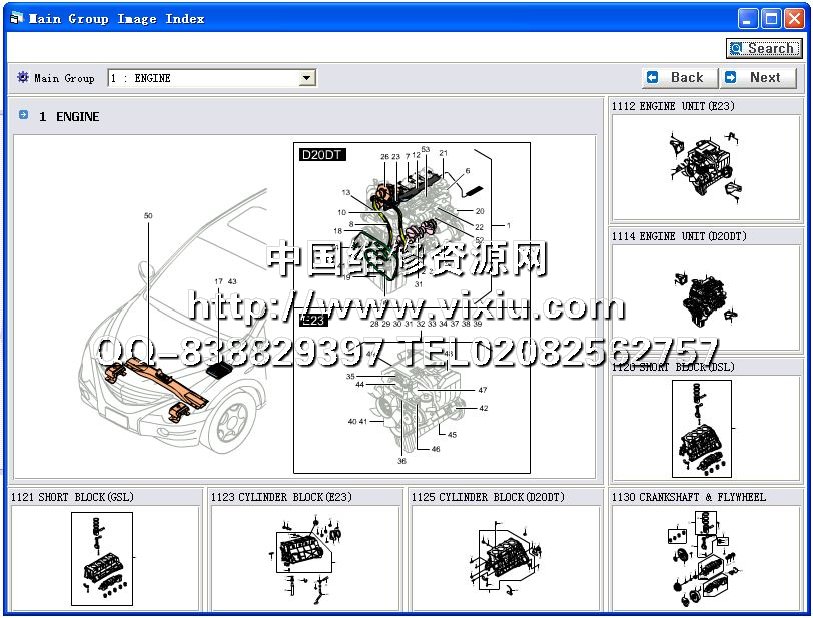The width and height of the screenshot is (813, 618).
Task: Select the 1125 CYLINDER BLOCK(D20DT) thumbnail
Action: tap(505, 557)
